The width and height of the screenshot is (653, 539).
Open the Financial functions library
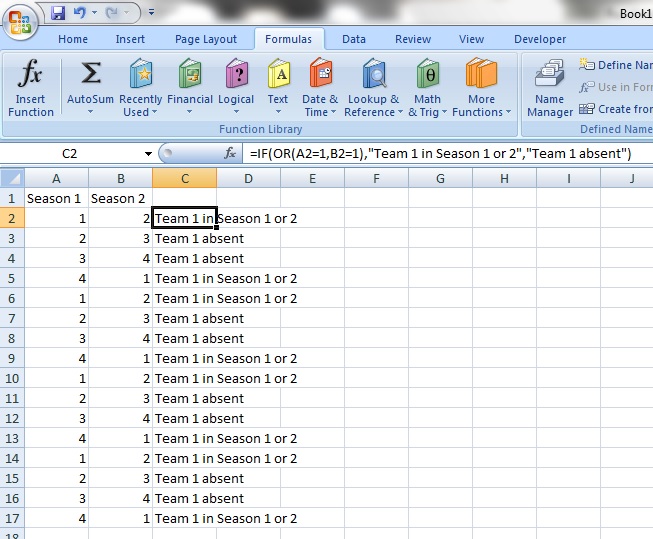(189, 88)
